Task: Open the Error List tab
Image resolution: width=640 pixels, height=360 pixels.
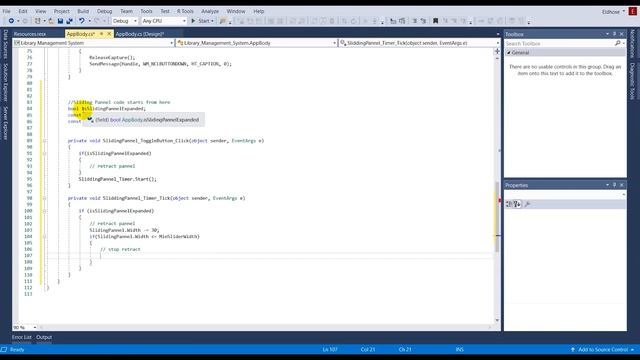Action: (x=22, y=337)
